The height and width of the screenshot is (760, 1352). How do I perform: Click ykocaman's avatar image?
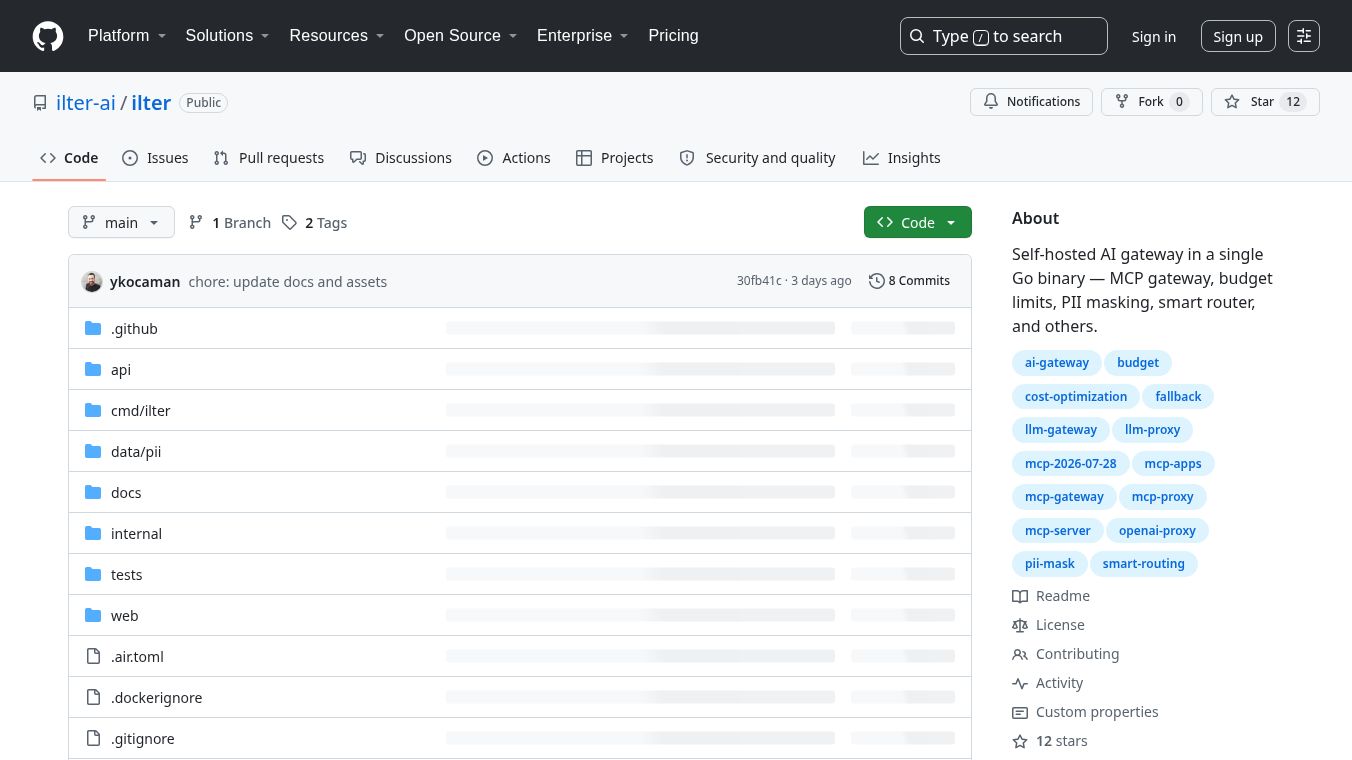tap(92, 282)
